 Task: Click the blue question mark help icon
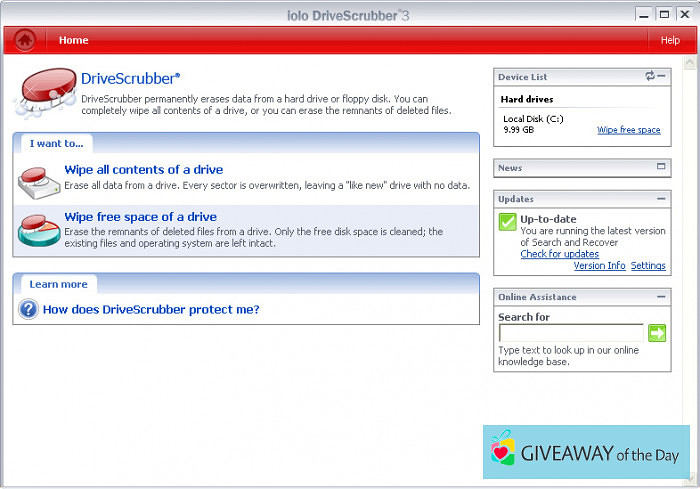tap(29, 310)
